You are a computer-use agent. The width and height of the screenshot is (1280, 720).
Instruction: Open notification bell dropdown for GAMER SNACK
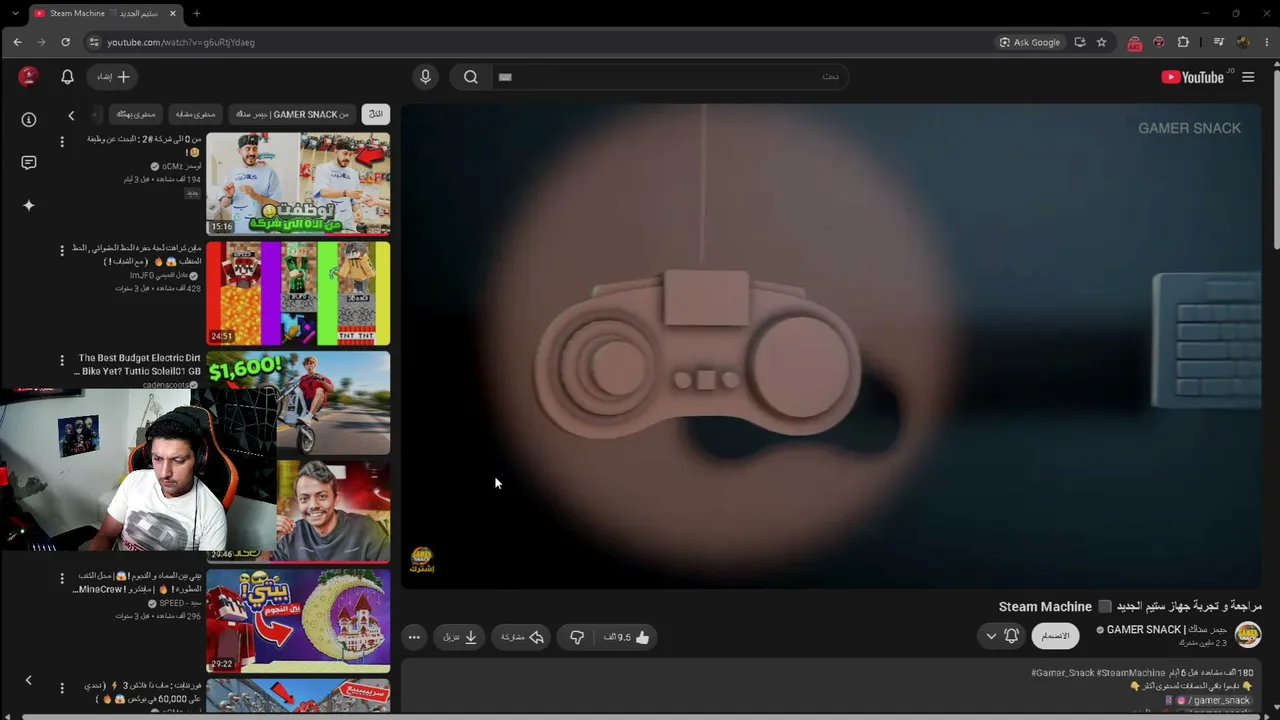1001,636
